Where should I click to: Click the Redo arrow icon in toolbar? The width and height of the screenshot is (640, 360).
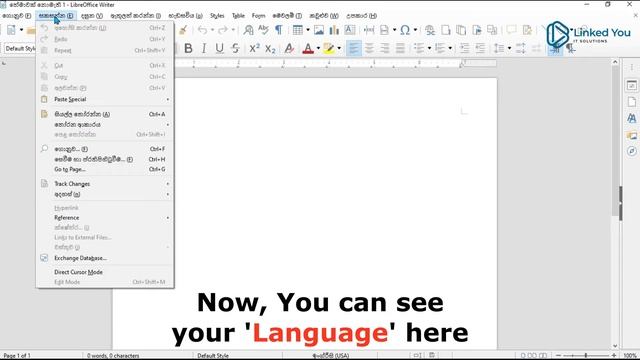coord(222,30)
